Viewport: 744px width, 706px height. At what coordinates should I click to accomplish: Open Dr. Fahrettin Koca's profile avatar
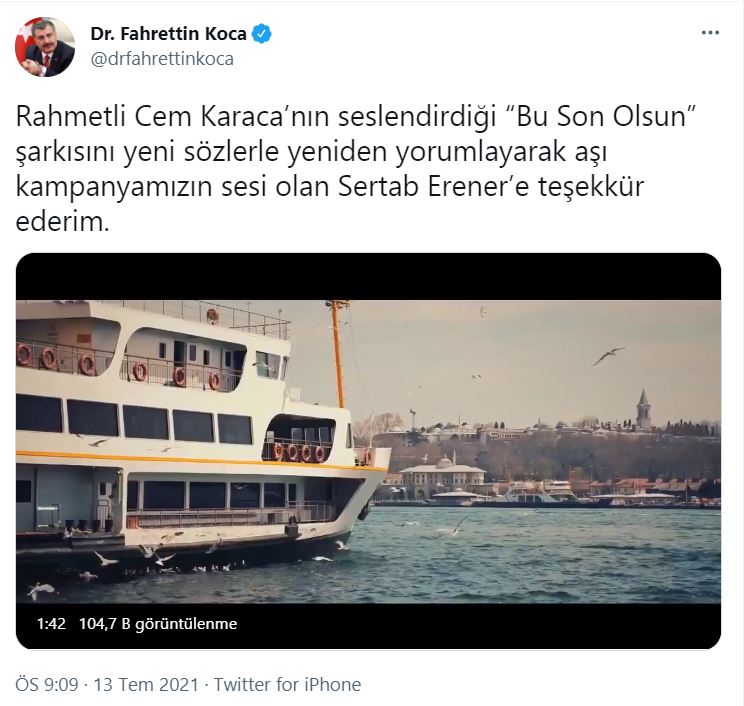[x=45, y=46]
